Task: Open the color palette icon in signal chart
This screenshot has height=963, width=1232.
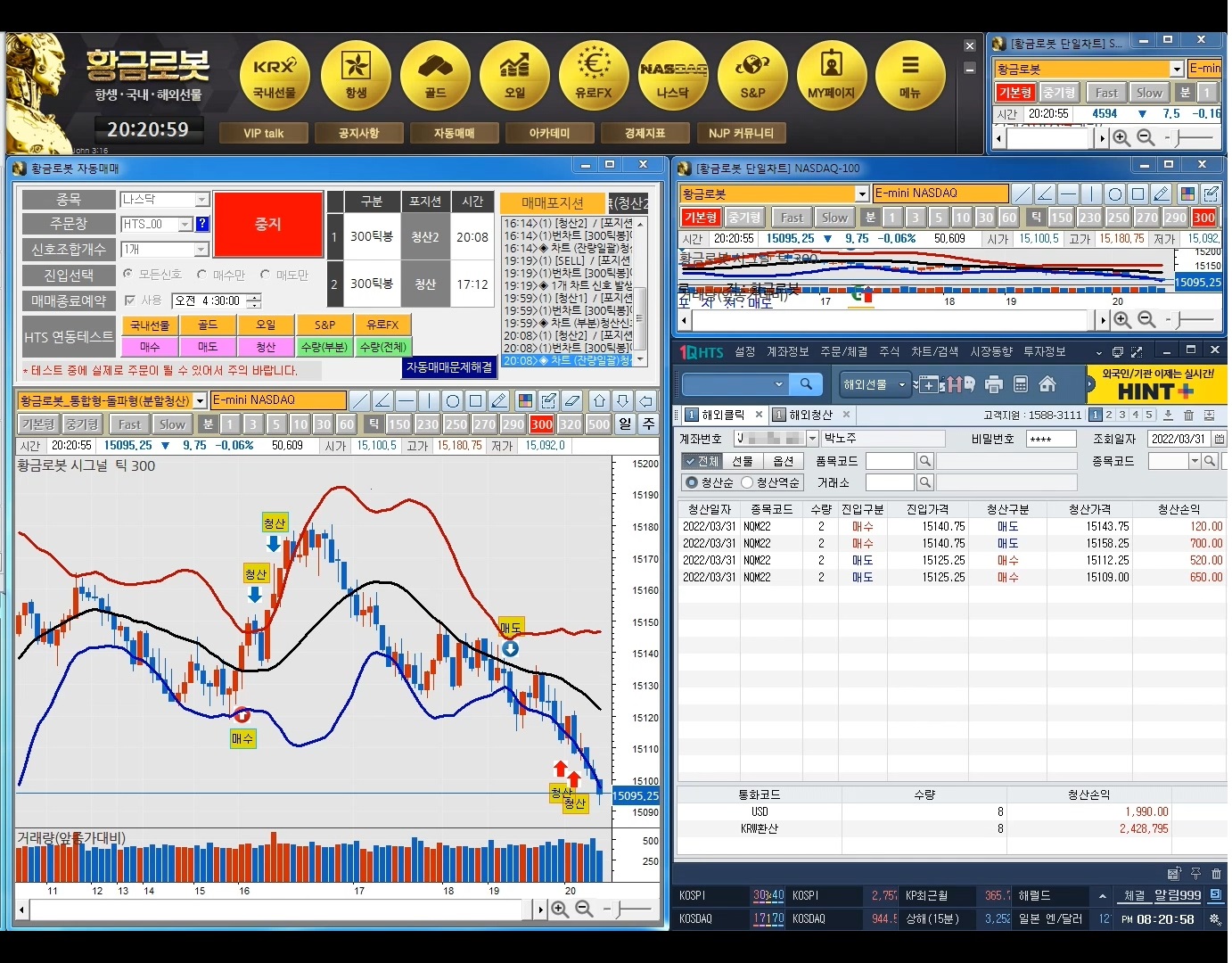Action: tap(525, 400)
